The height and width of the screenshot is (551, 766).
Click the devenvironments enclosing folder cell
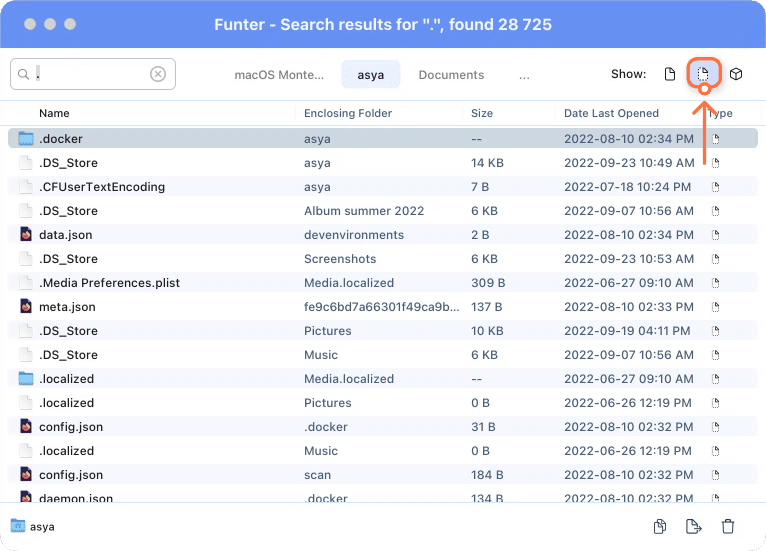click(354, 235)
